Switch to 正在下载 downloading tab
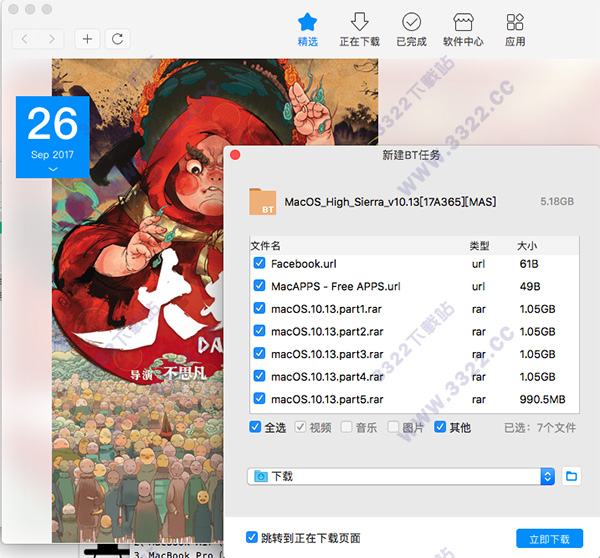The image size is (600, 558). point(359,30)
